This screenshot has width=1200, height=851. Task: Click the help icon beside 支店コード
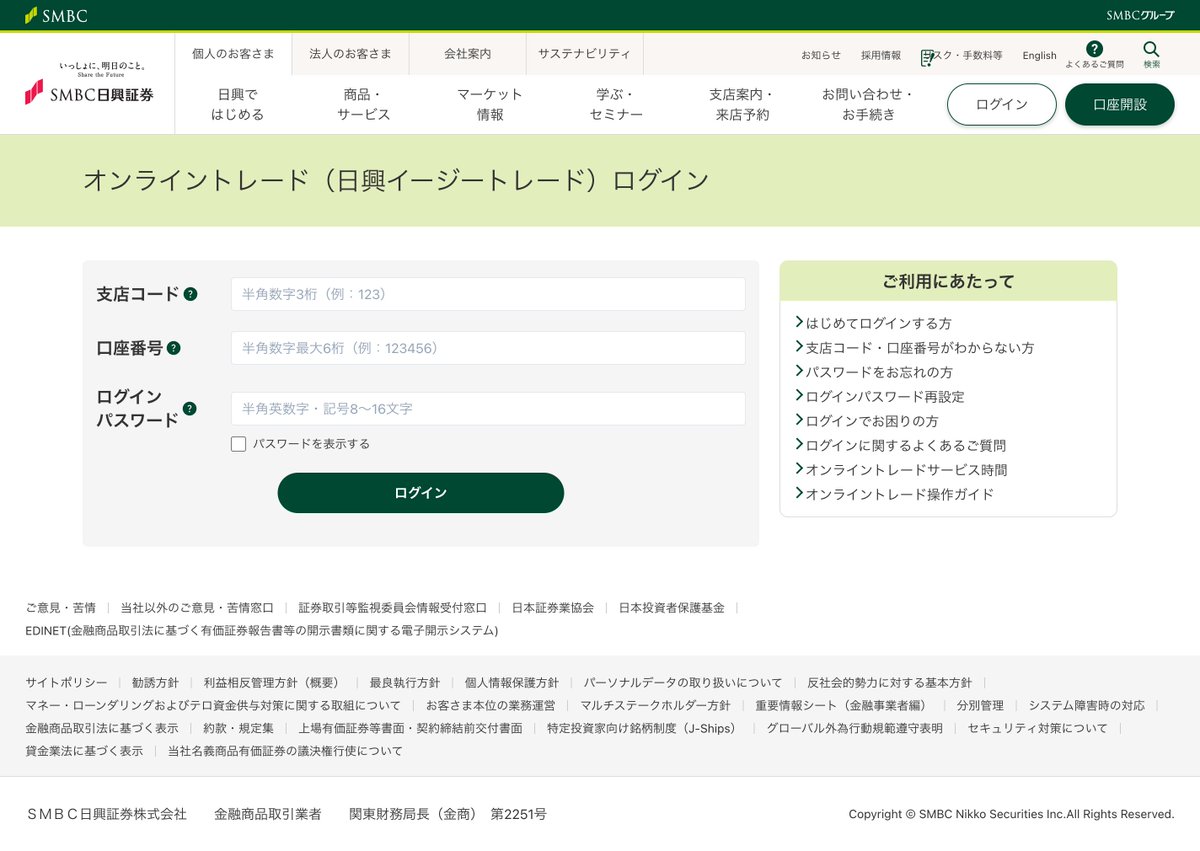[x=190, y=294]
